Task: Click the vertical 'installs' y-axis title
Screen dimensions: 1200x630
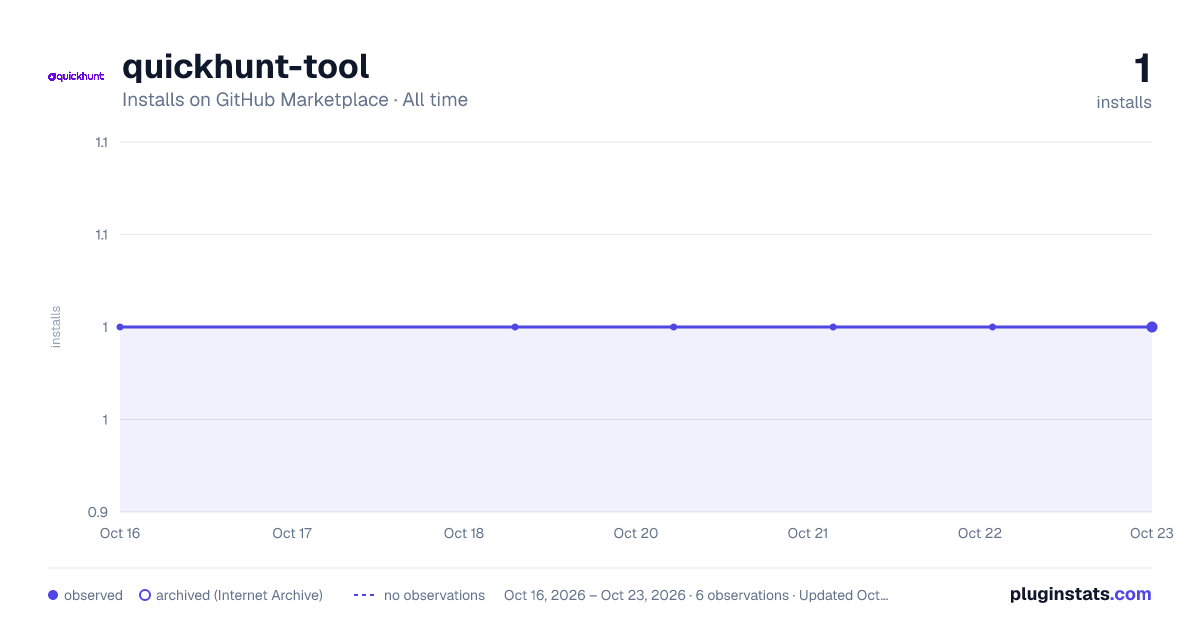Action: tap(56, 327)
